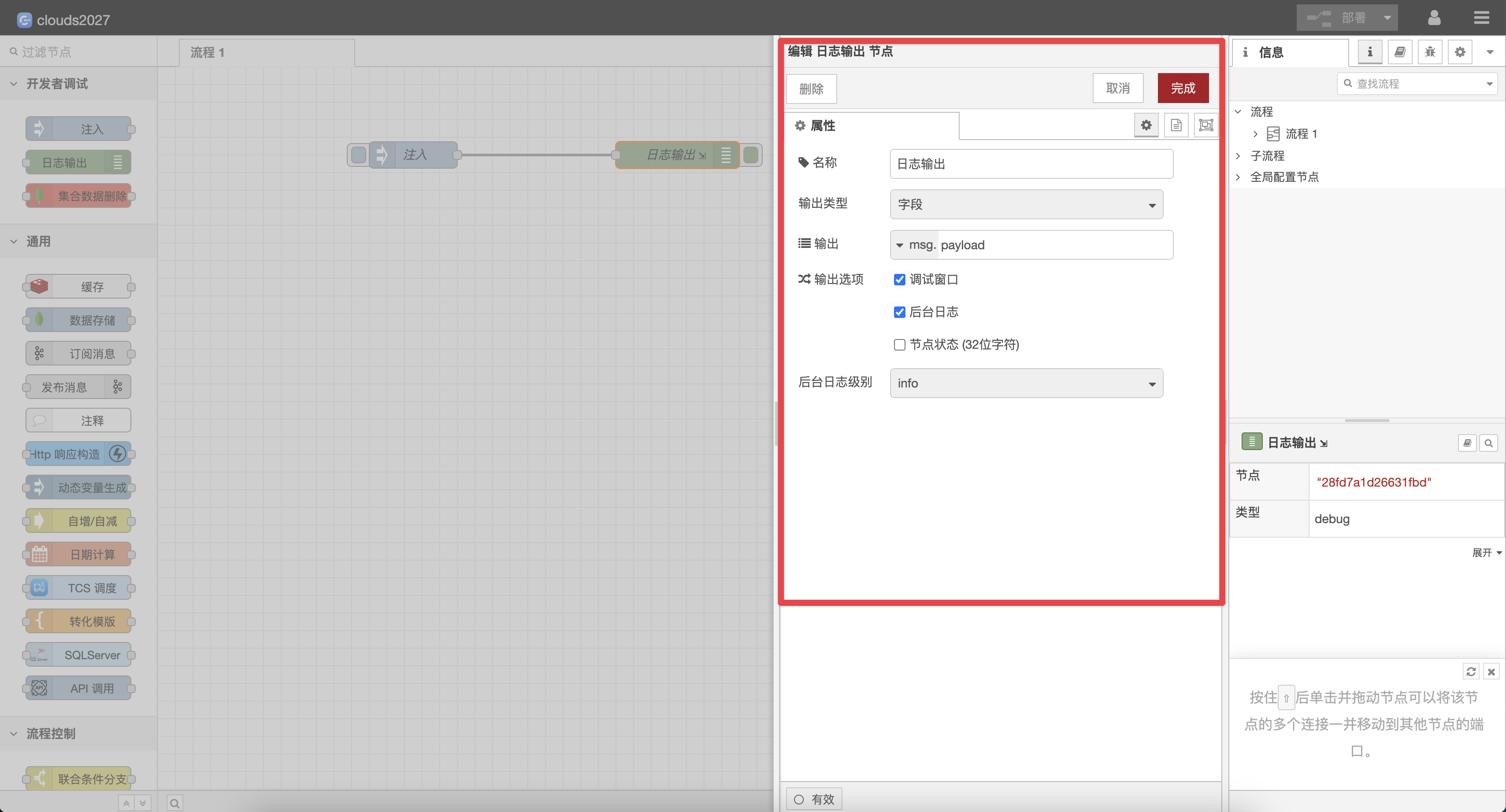This screenshot has width=1506, height=812.
Task: Click the 取消 button
Action: click(x=1117, y=88)
